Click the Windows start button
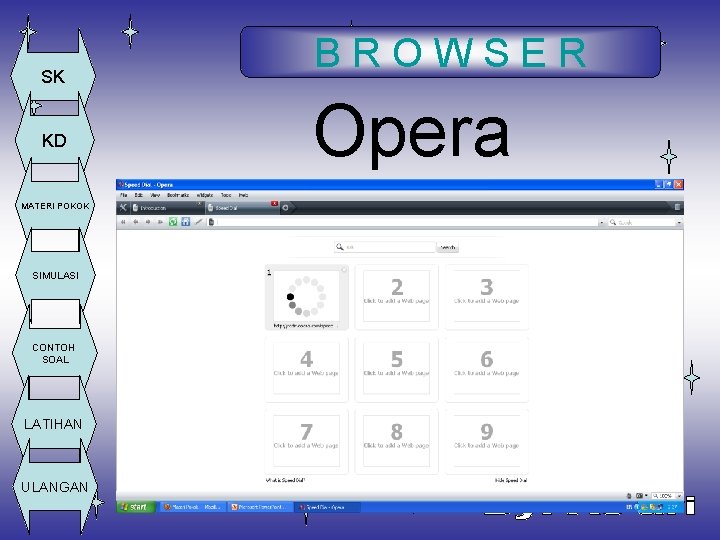720x540 pixels. (x=136, y=507)
